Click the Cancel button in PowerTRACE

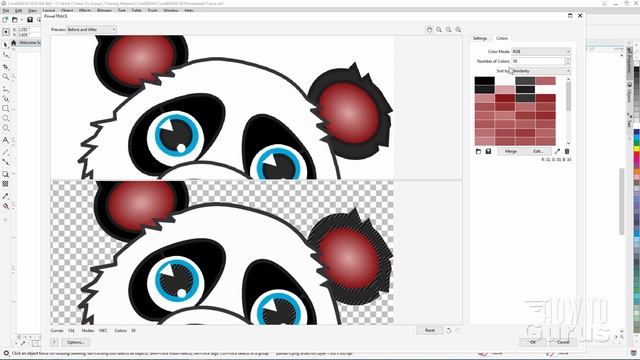(563, 342)
